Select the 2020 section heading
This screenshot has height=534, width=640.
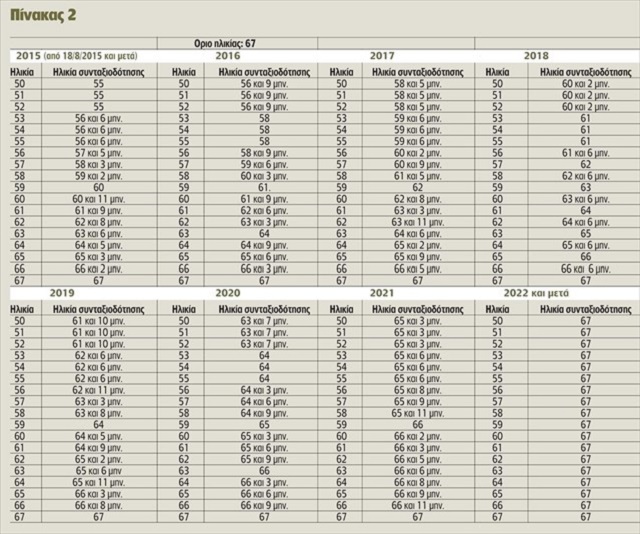click(227, 295)
